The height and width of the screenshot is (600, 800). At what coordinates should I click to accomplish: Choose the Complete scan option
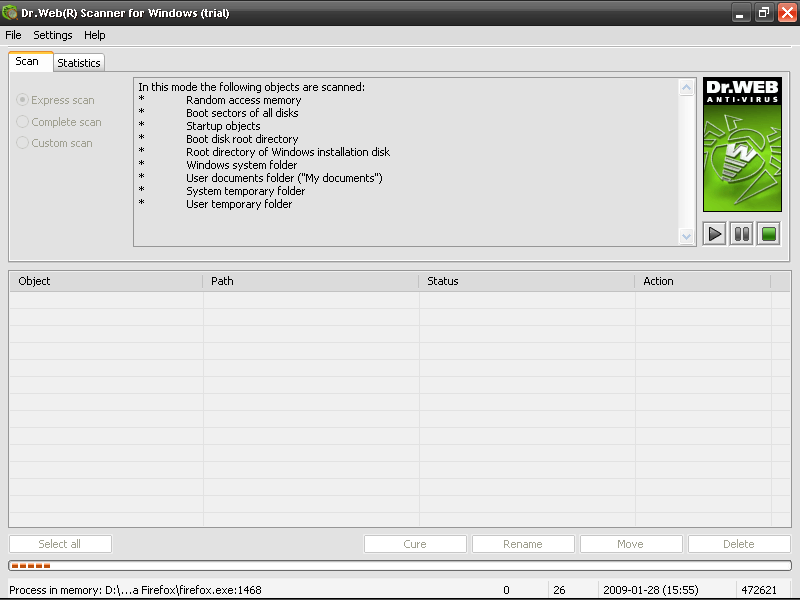23,122
